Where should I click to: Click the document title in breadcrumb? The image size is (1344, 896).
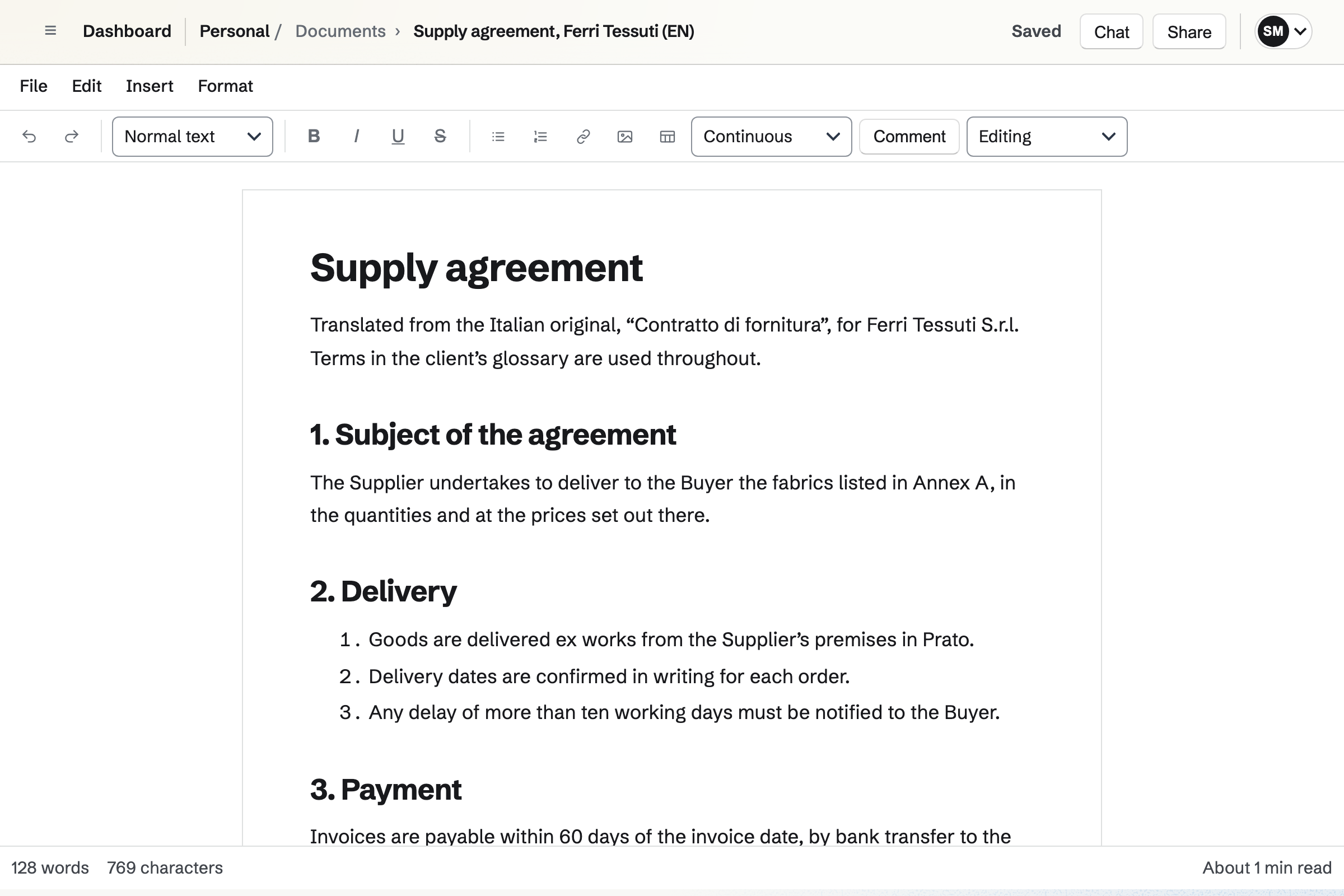pos(554,31)
